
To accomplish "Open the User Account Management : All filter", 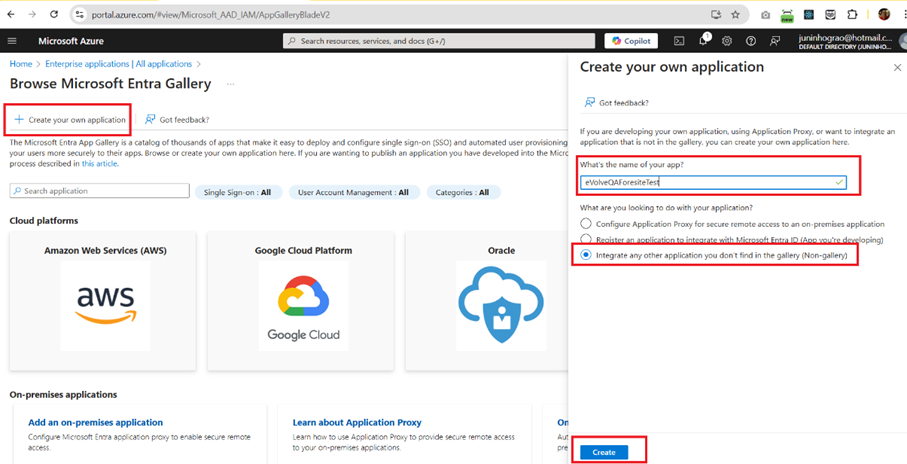I will point(353,192).
